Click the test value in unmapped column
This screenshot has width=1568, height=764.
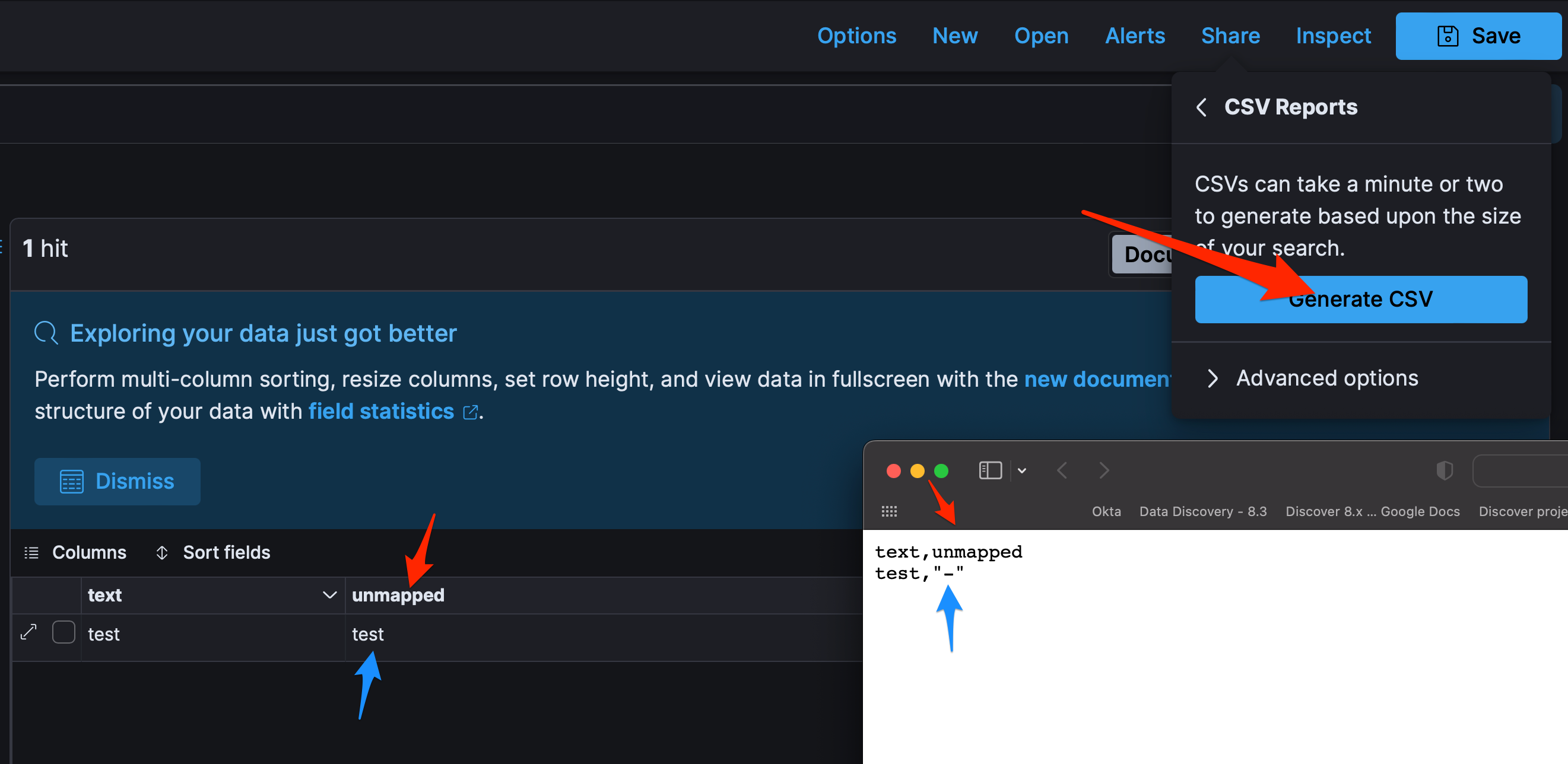367,635
